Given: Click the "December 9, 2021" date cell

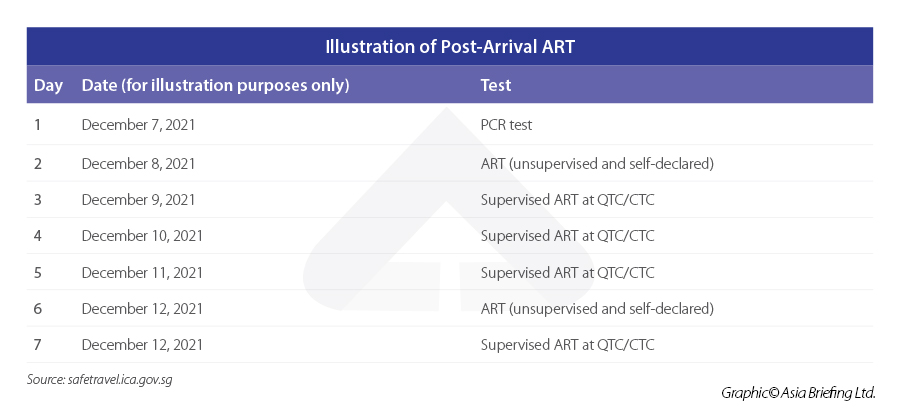Looking at the screenshot, I should coord(138,199).
